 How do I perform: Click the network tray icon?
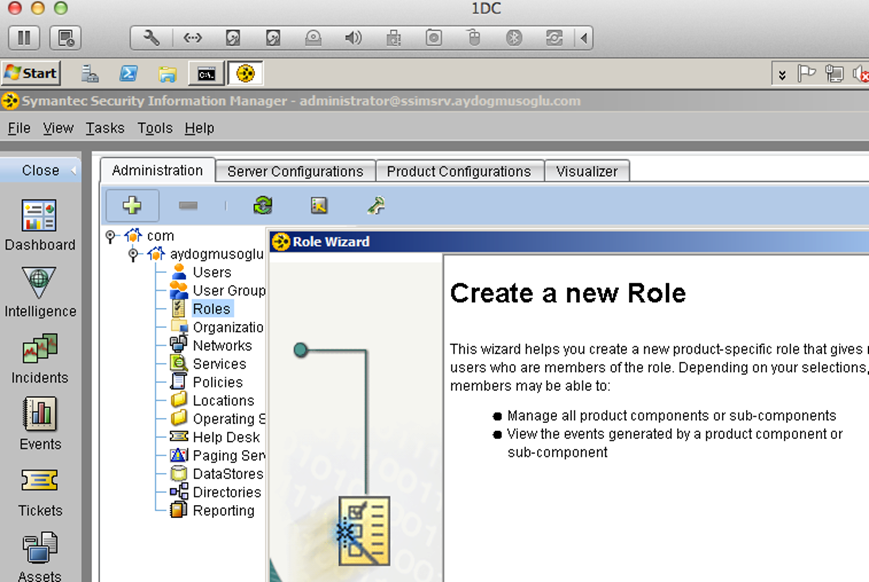(834, 73)
